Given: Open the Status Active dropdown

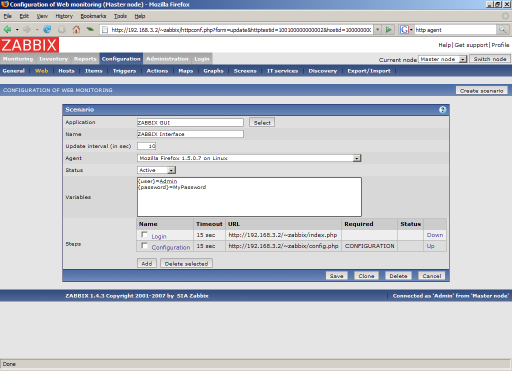Looking at the screenshot, I should [171, 170].
